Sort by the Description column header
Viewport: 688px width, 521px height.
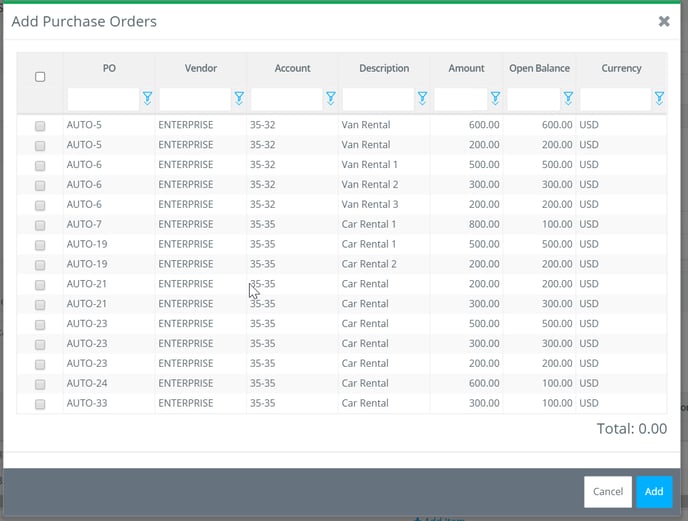click(x=384, y=68)
